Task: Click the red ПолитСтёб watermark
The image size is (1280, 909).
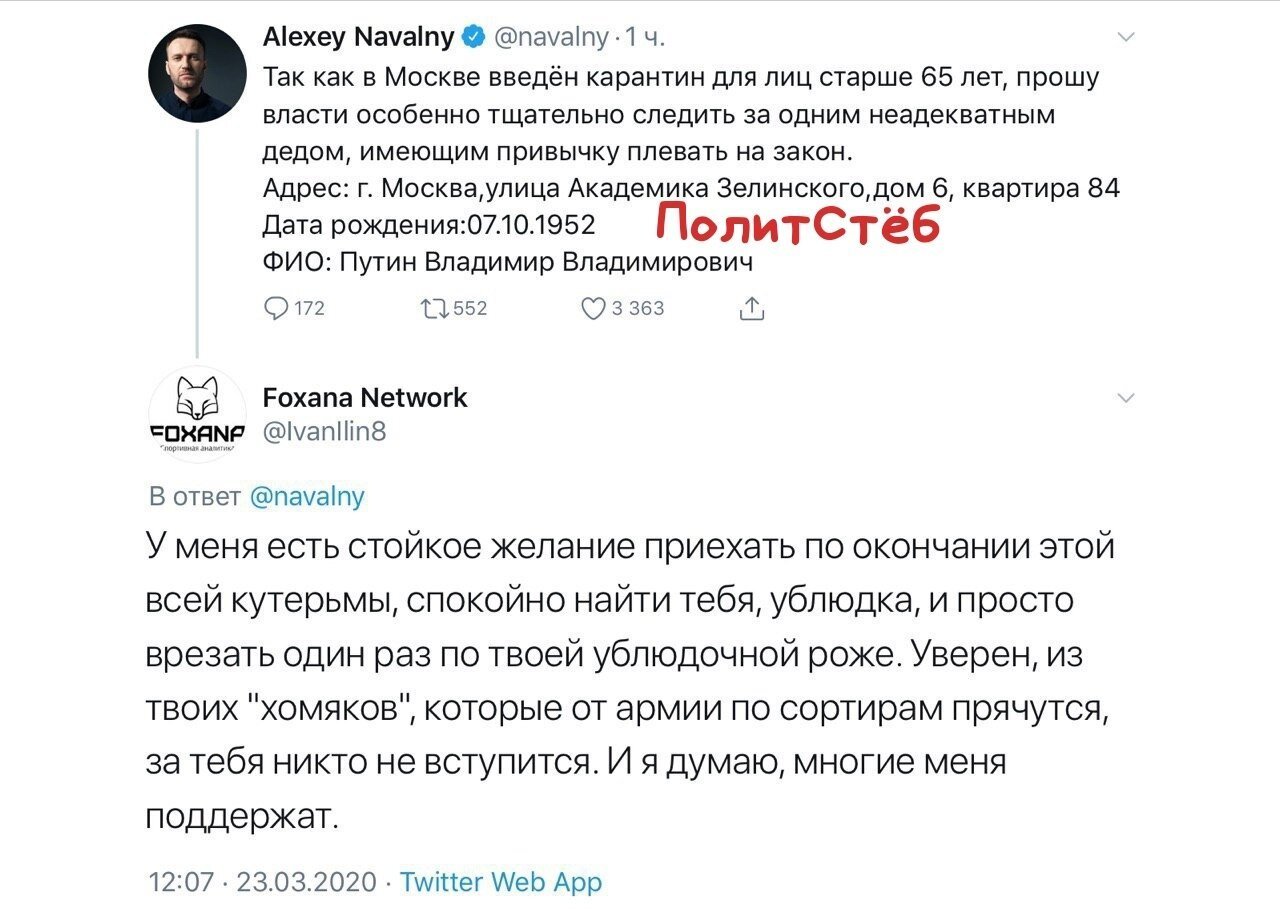Action: pos(799,224)
